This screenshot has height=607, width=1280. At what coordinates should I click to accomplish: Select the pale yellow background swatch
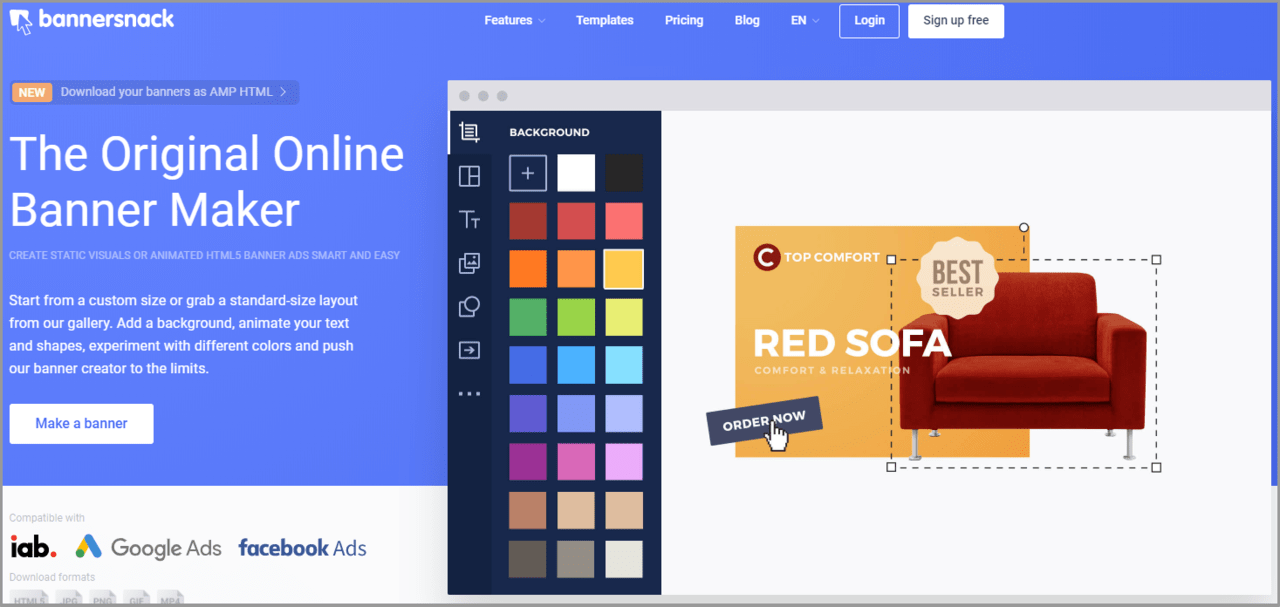click(x=624, y=317)
